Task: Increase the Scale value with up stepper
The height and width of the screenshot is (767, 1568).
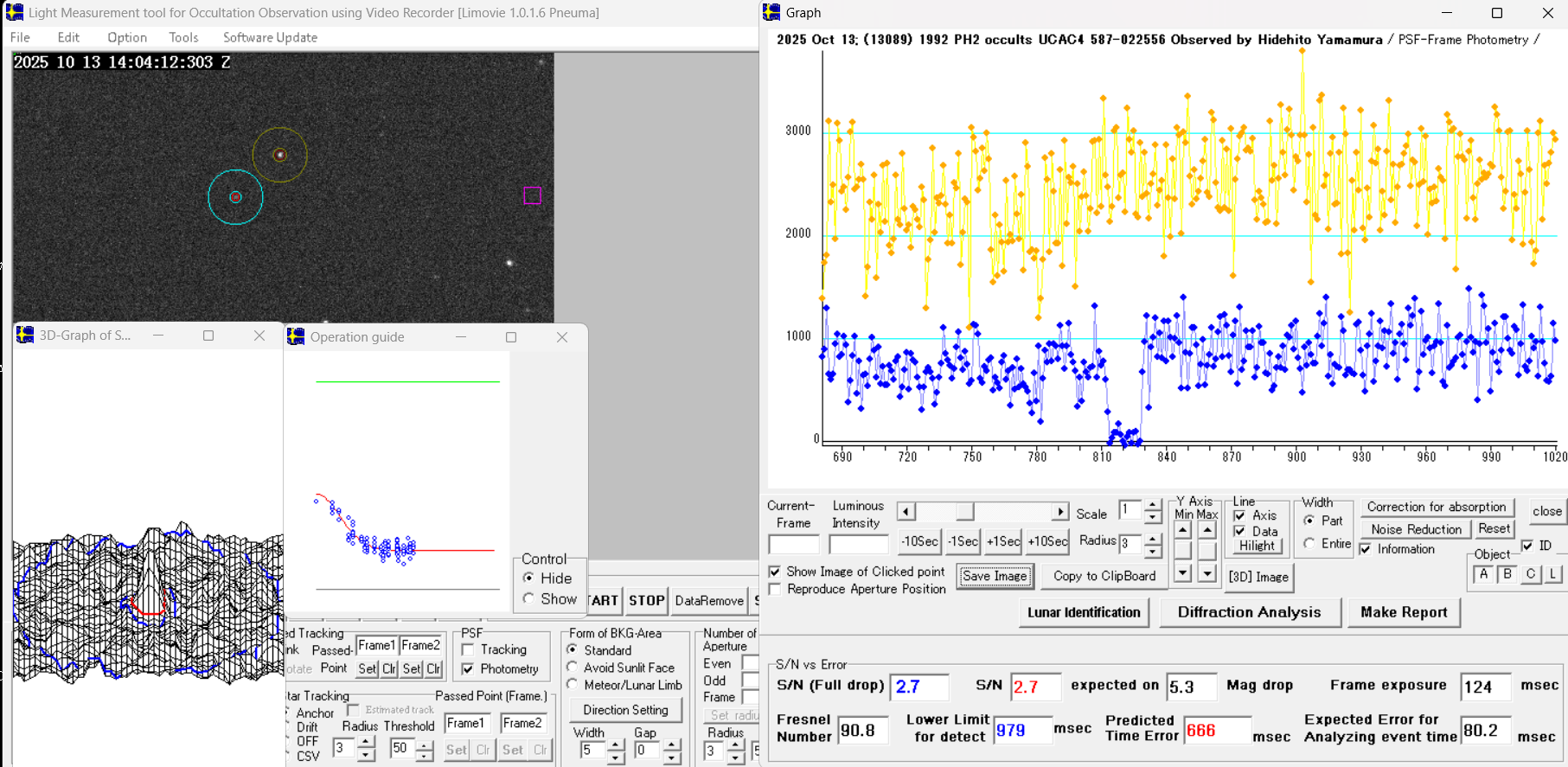Action: pos(1152,505)
